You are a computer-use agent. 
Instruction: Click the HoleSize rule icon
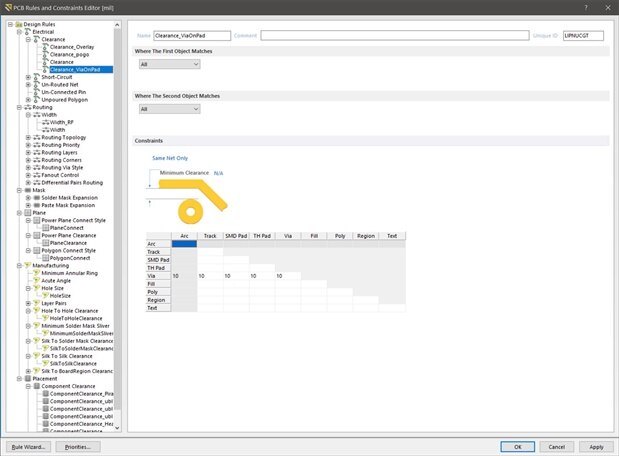pyautogui.click(x=45, y=295)
